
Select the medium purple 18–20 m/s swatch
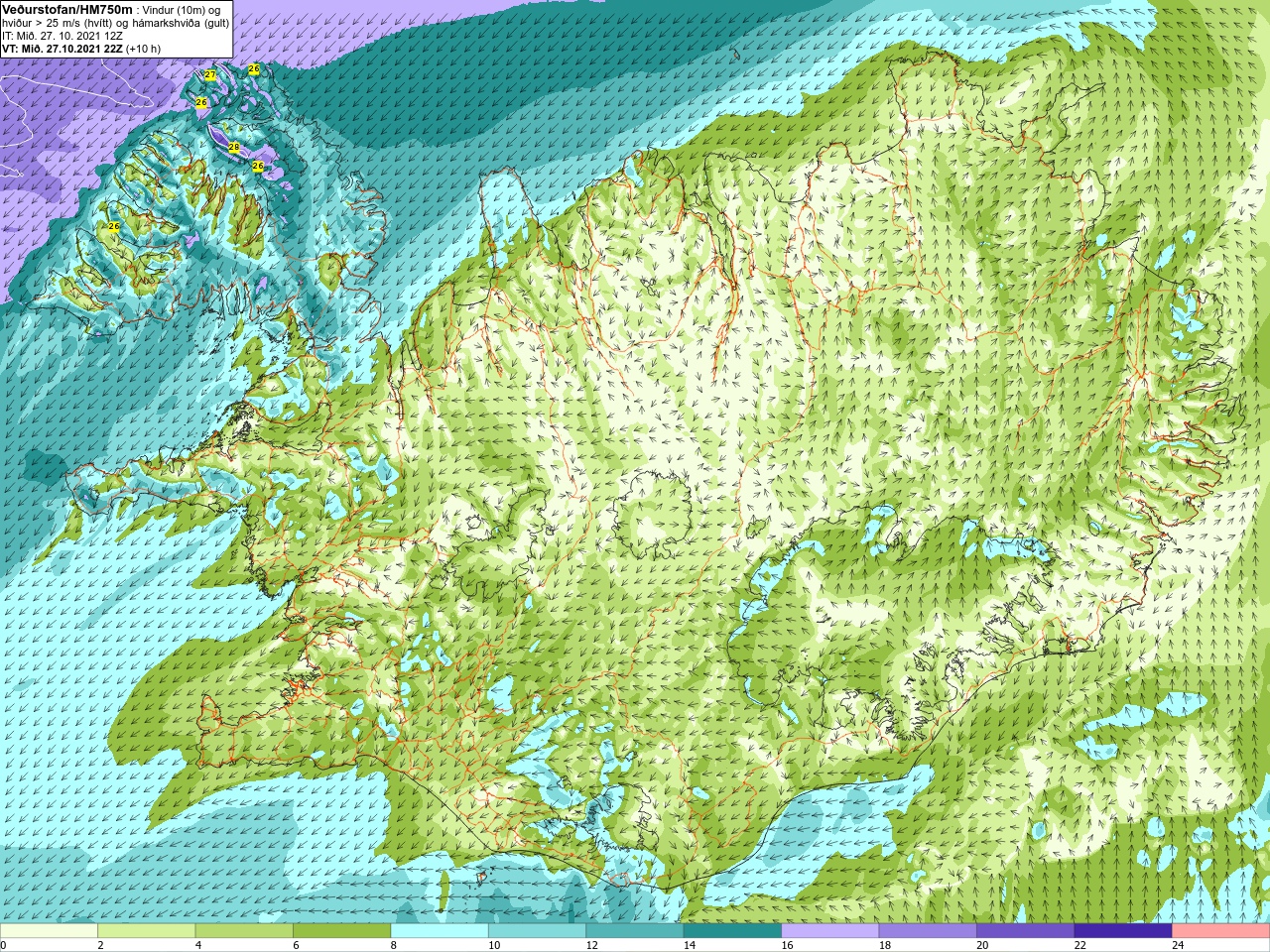click(928, 931)
